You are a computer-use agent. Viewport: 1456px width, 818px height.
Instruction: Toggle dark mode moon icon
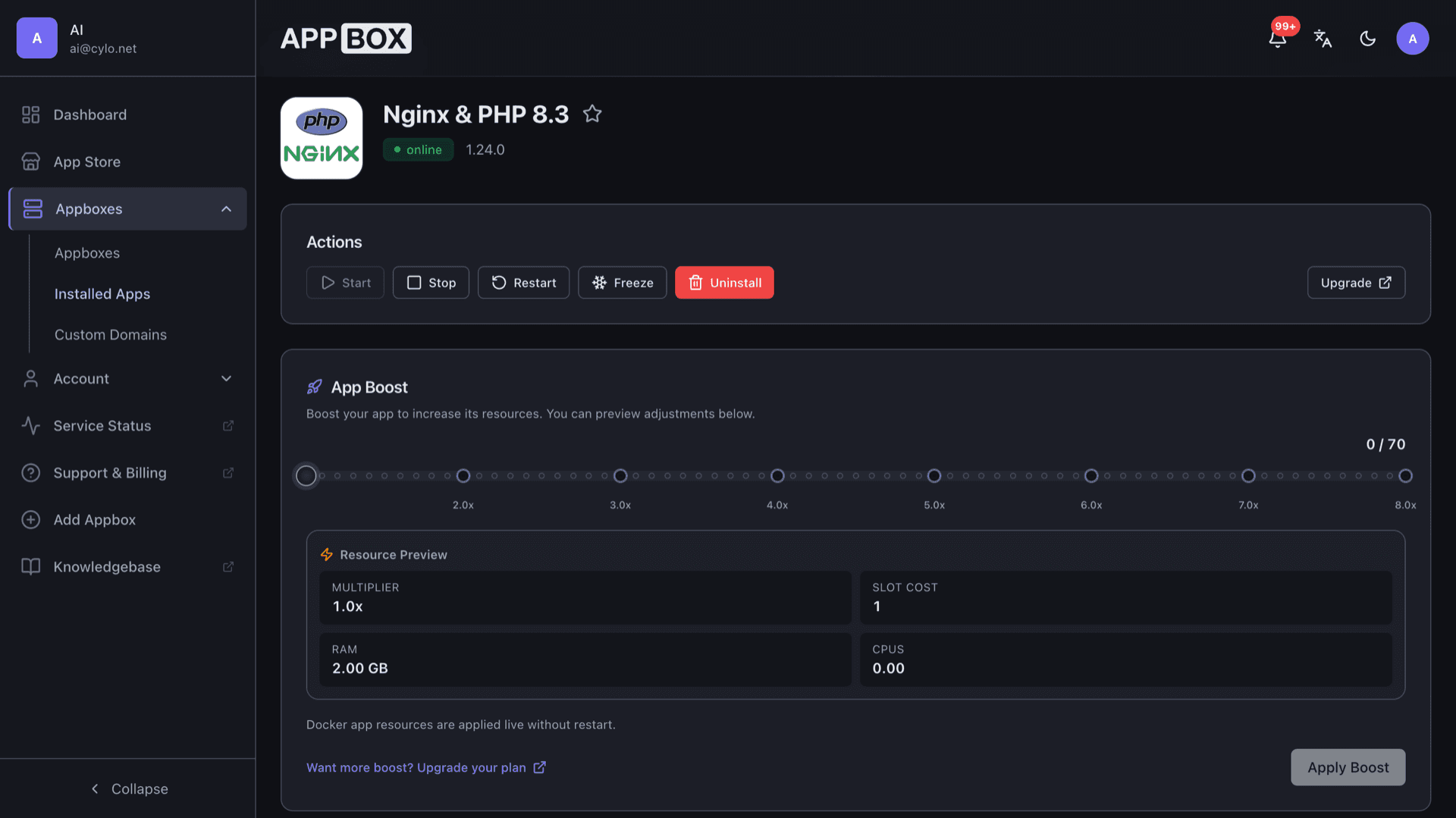[x=1367, y=39]
